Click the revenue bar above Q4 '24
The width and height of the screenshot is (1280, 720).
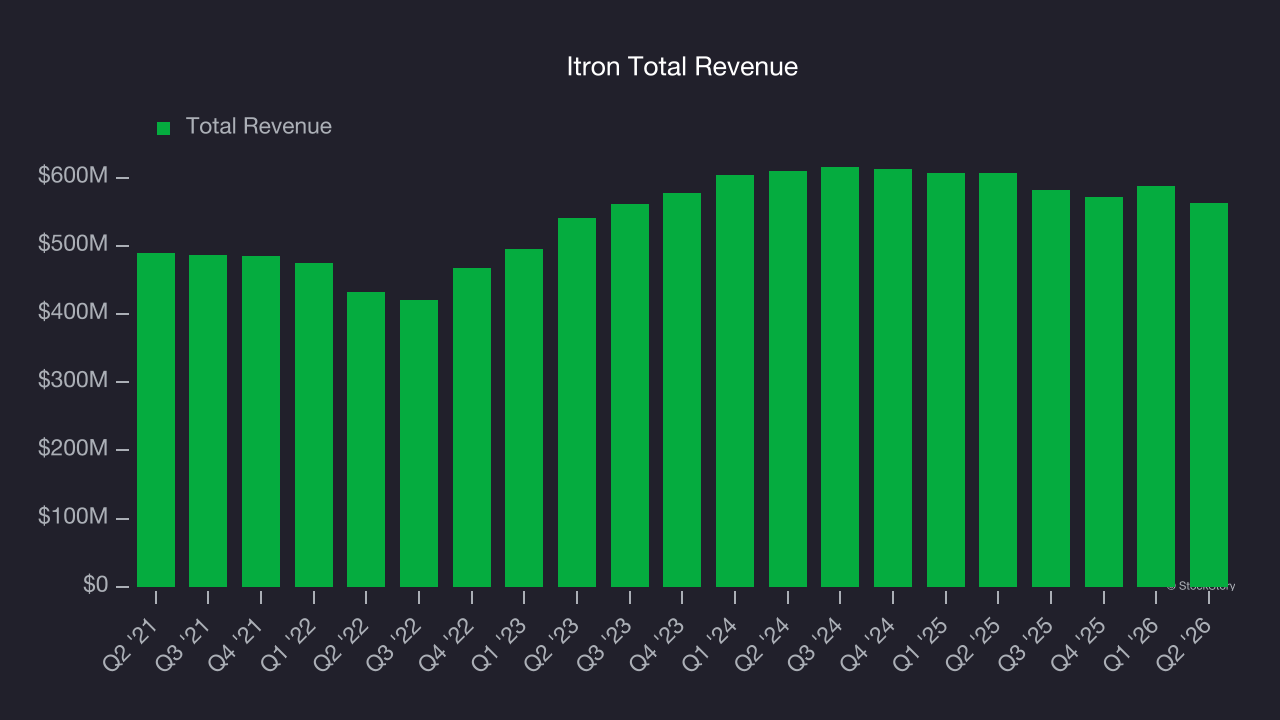(x=893, y=378)
